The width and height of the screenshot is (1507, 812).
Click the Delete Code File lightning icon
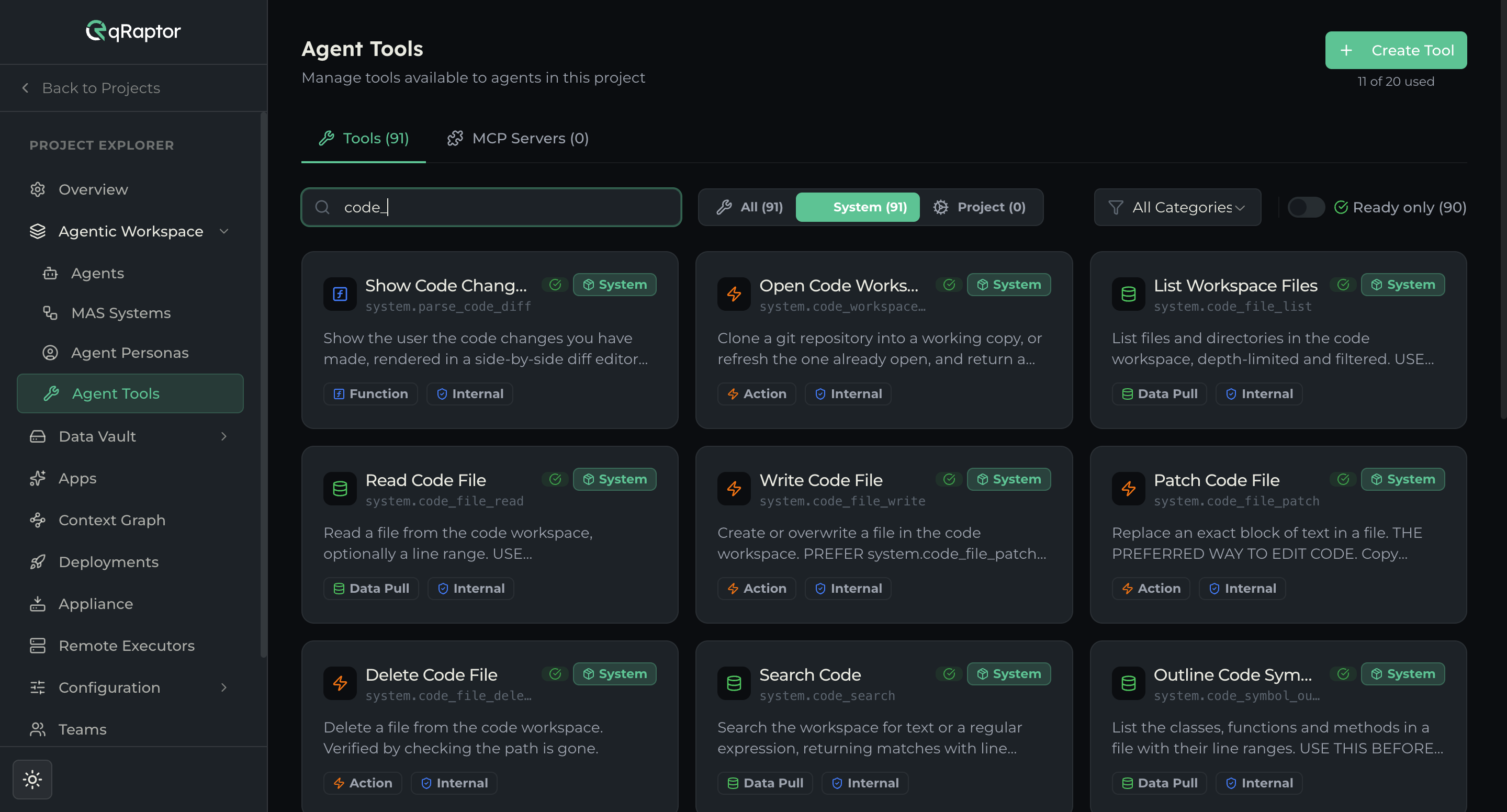[340, 683]
